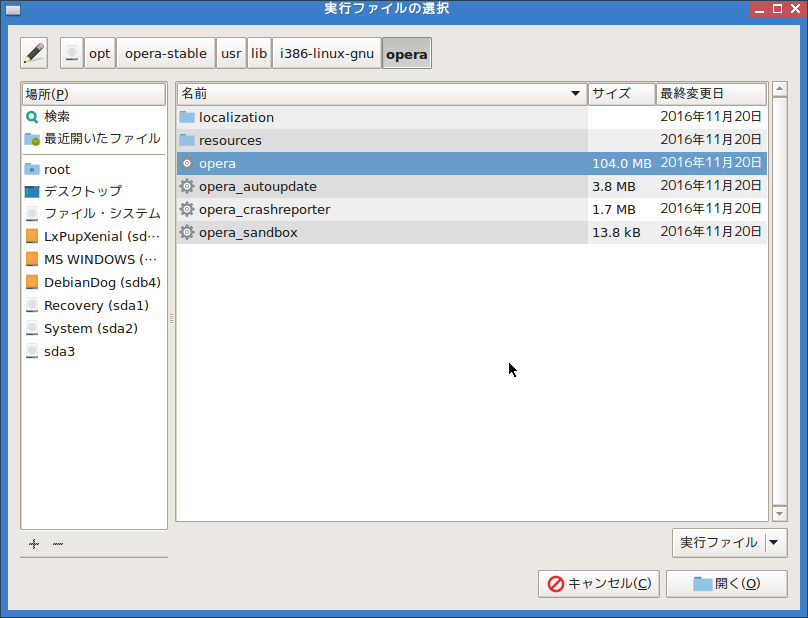Click the orange LxPupXenial drive icon
This screenshot has height=618, width=808.
[32, 236]
